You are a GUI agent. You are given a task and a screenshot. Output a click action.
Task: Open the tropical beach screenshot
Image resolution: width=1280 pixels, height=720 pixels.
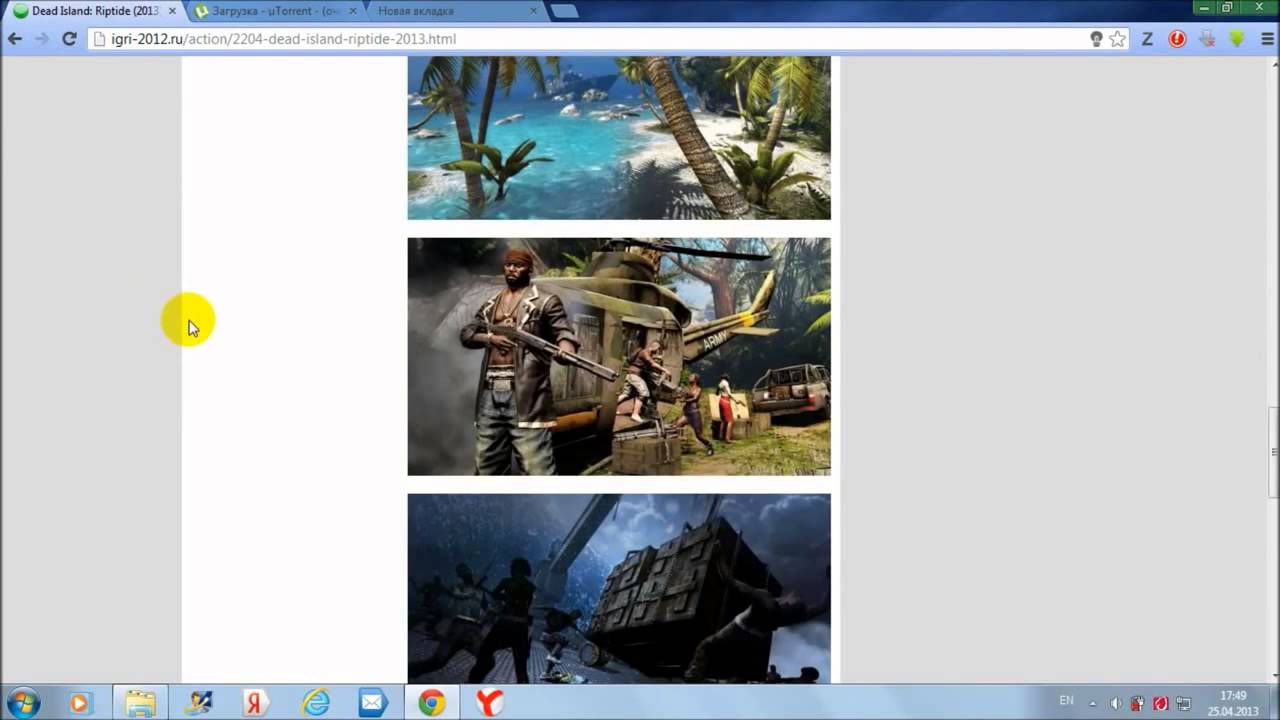pyautogui.click(x=619, y=138)
